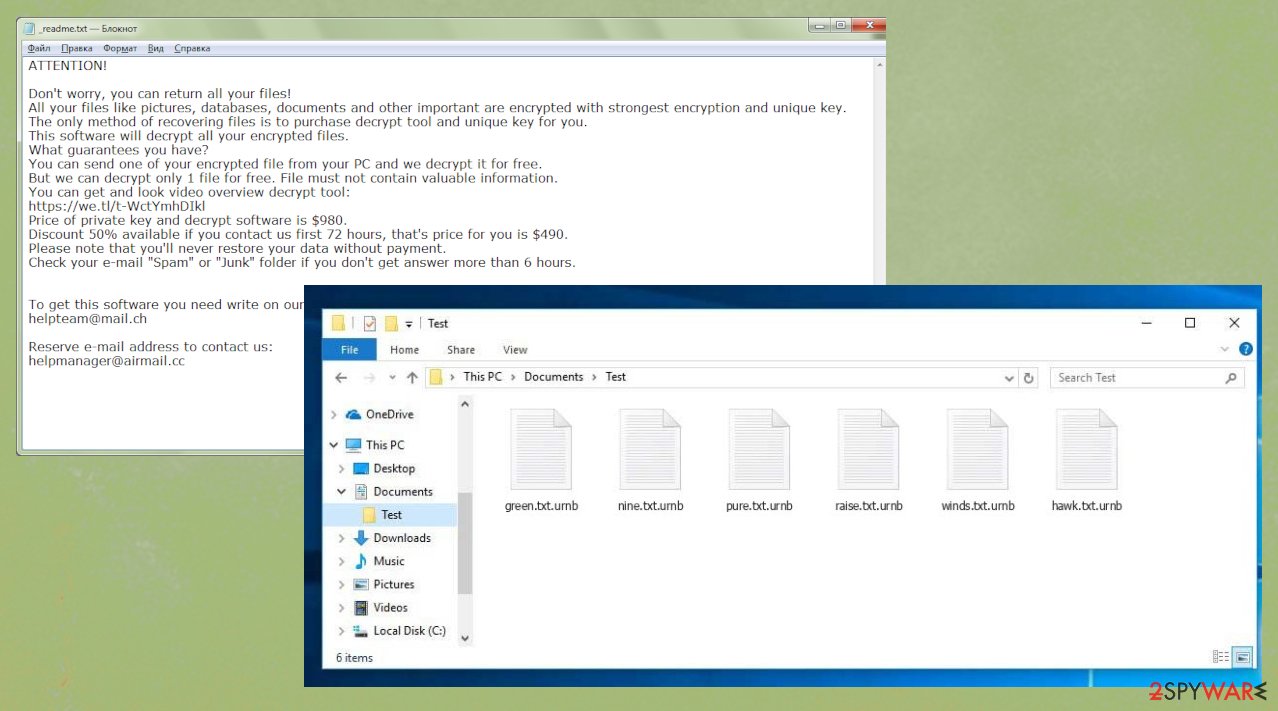The width and height of the screenshot is (1278, 711).
Task: Open Music from the sidebar
Action: [389, 561]
